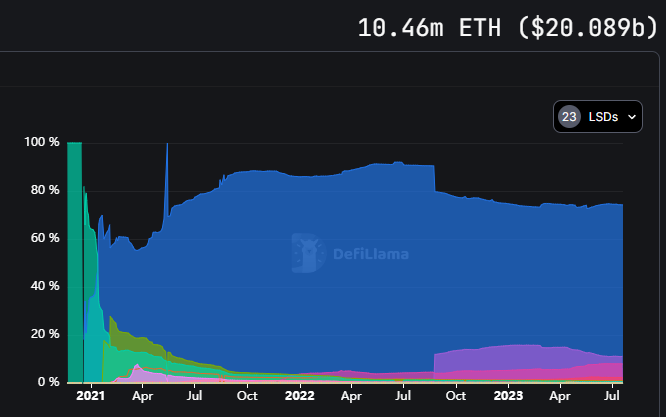Click the purple area near 2023
The image size is (666, 417).
click(510, 358)
